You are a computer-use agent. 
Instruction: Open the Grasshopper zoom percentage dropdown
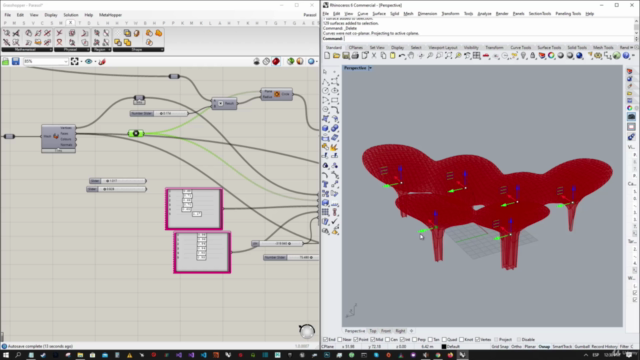tap(66, 61)
